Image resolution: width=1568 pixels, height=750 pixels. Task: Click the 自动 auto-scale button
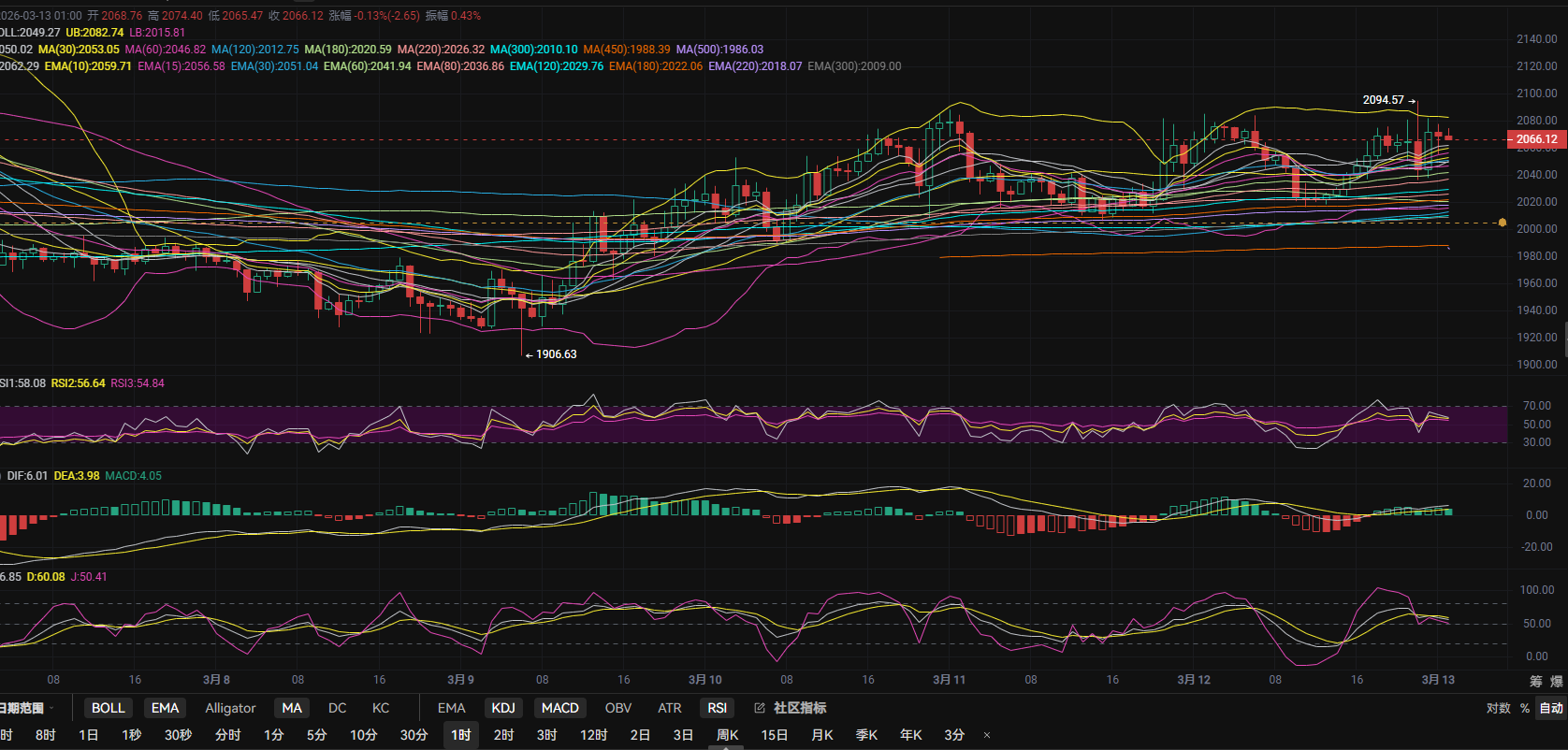pos(1551,708)
